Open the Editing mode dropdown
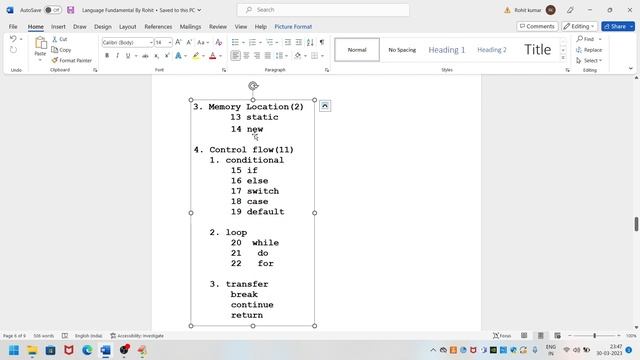640x360 pixels. tap(579, 27)
